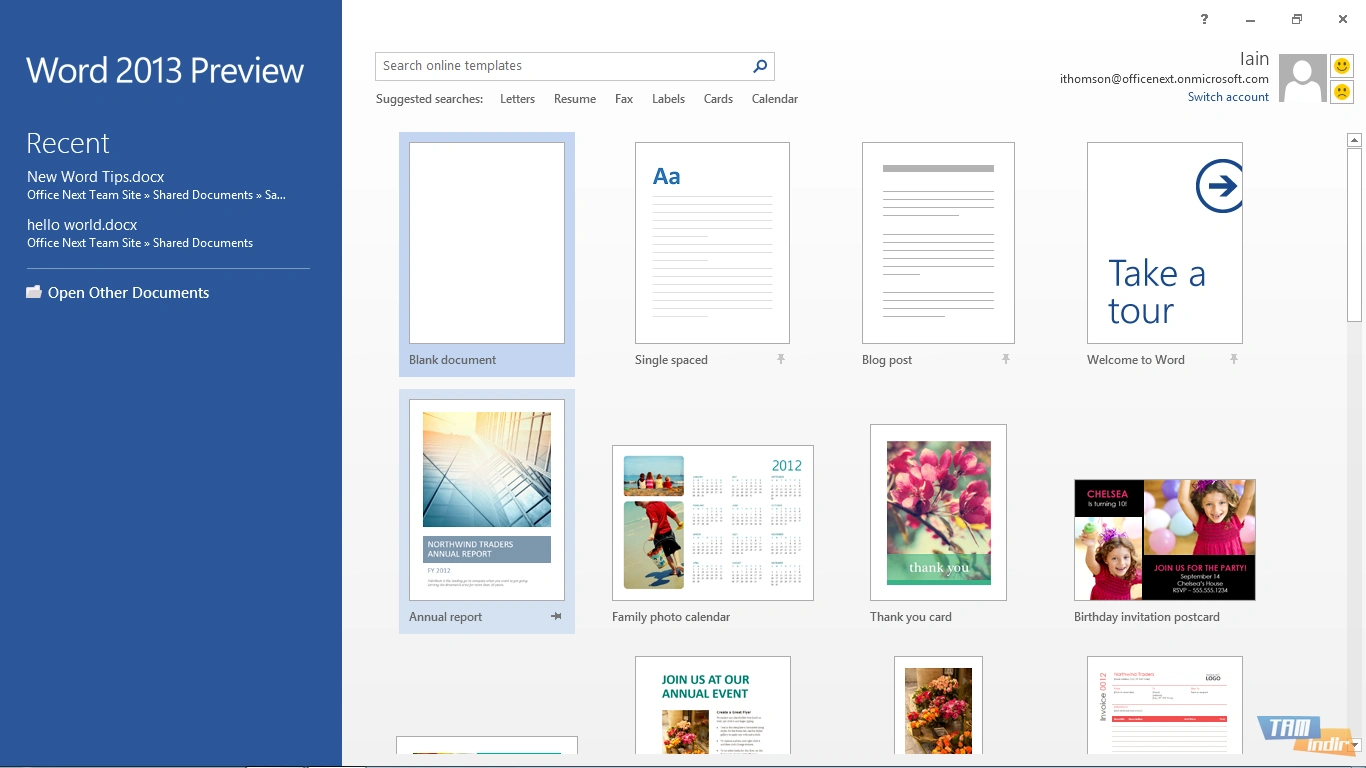Pin the Blog post template
This screenshot has height=768, width=1366.
1006,359
